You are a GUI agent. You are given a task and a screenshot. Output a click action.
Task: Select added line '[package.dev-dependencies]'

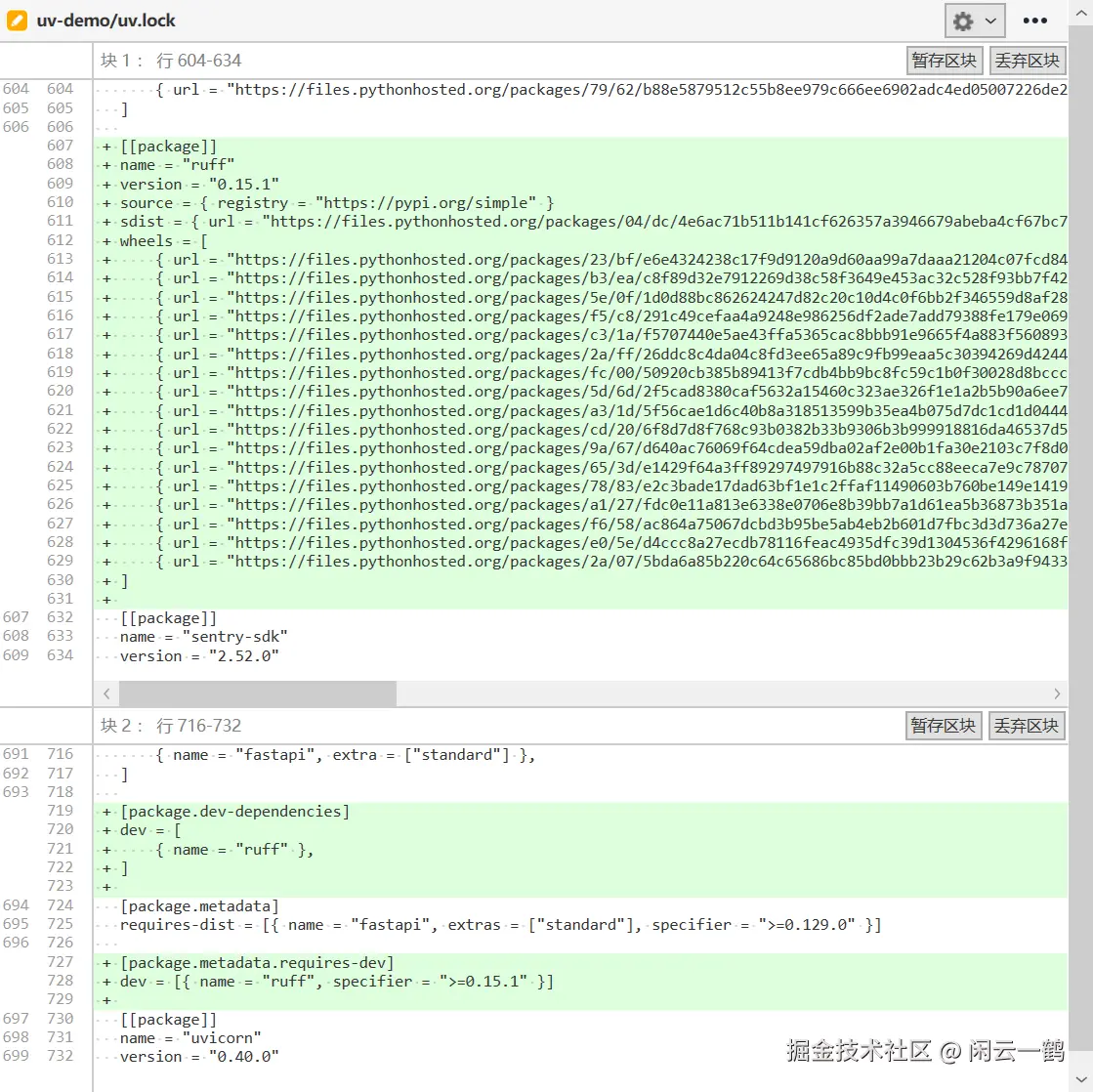click(580, 811)
